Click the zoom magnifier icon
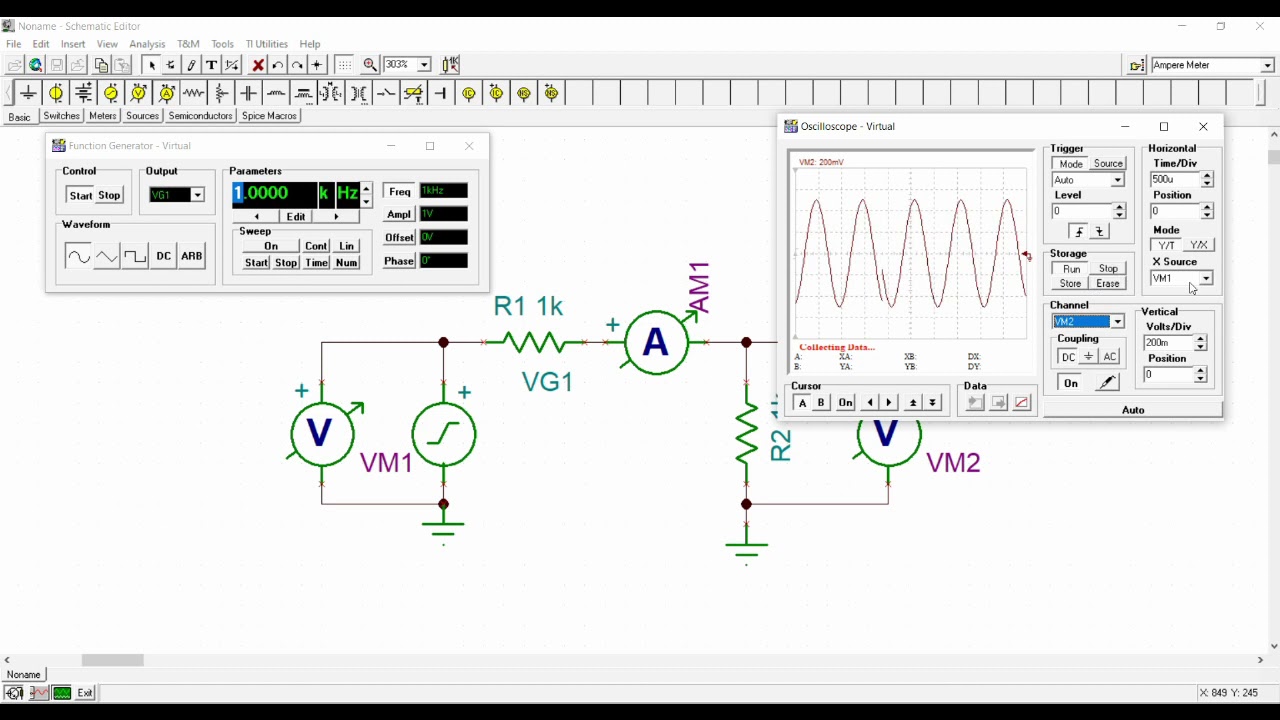This screenshot has height=720, width=1280. pyautogui.click(x=370, y=65)
